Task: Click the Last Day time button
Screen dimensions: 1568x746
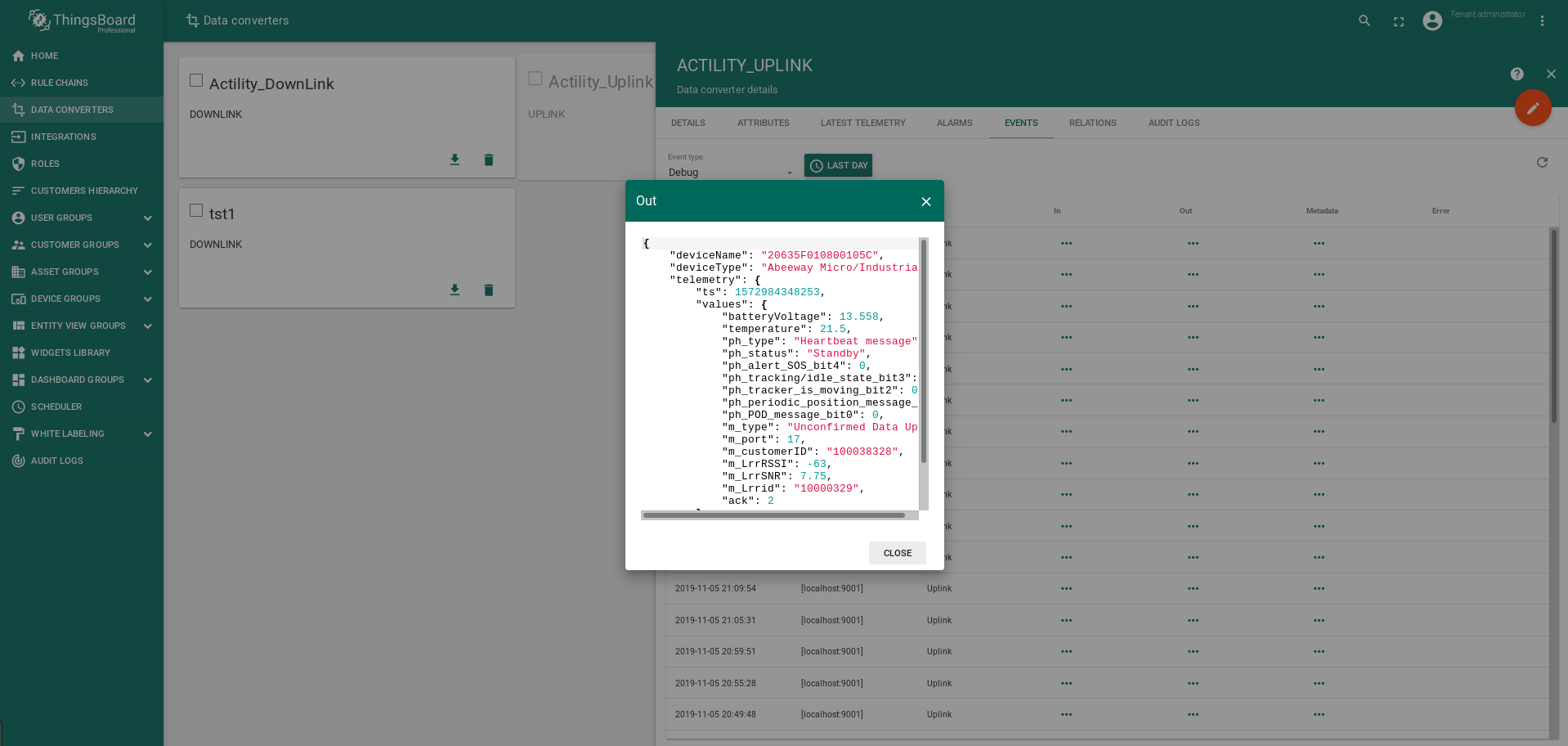Action: (838, 165)
